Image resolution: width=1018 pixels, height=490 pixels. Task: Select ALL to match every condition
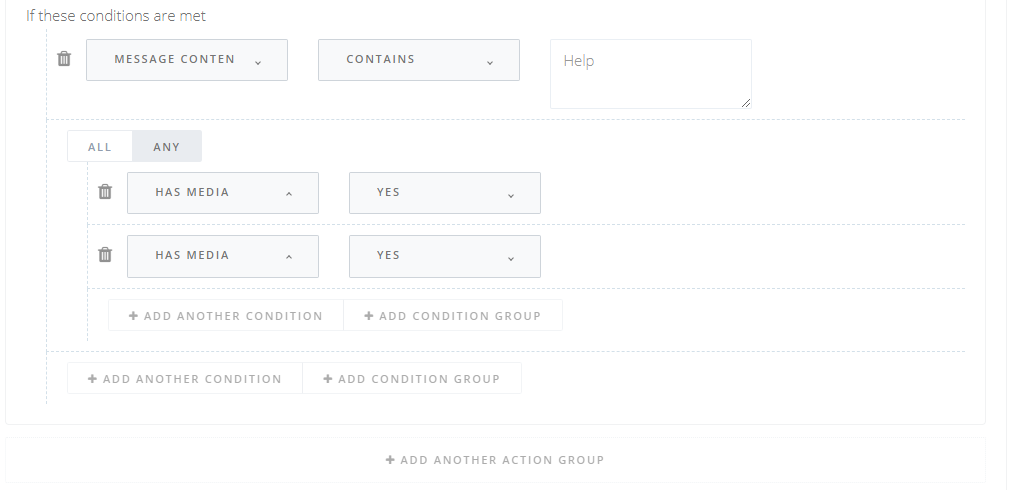pos(100,147)
